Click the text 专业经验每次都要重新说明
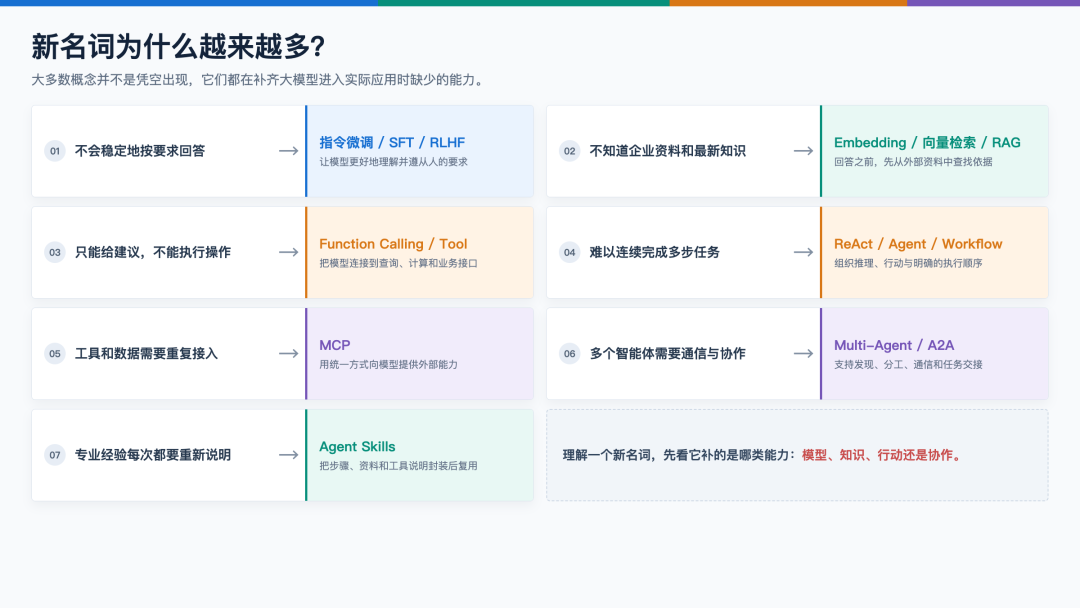The width and height of the screenshot is (1080, 608). pos(153,454)
